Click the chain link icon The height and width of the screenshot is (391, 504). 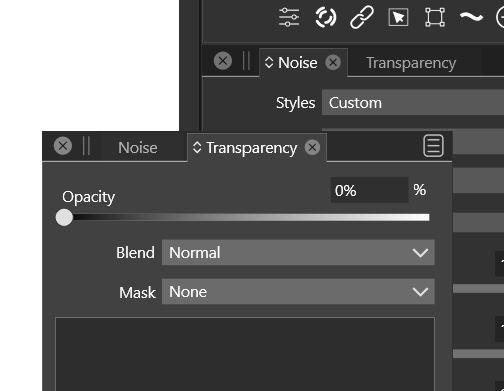coord(362,17)
